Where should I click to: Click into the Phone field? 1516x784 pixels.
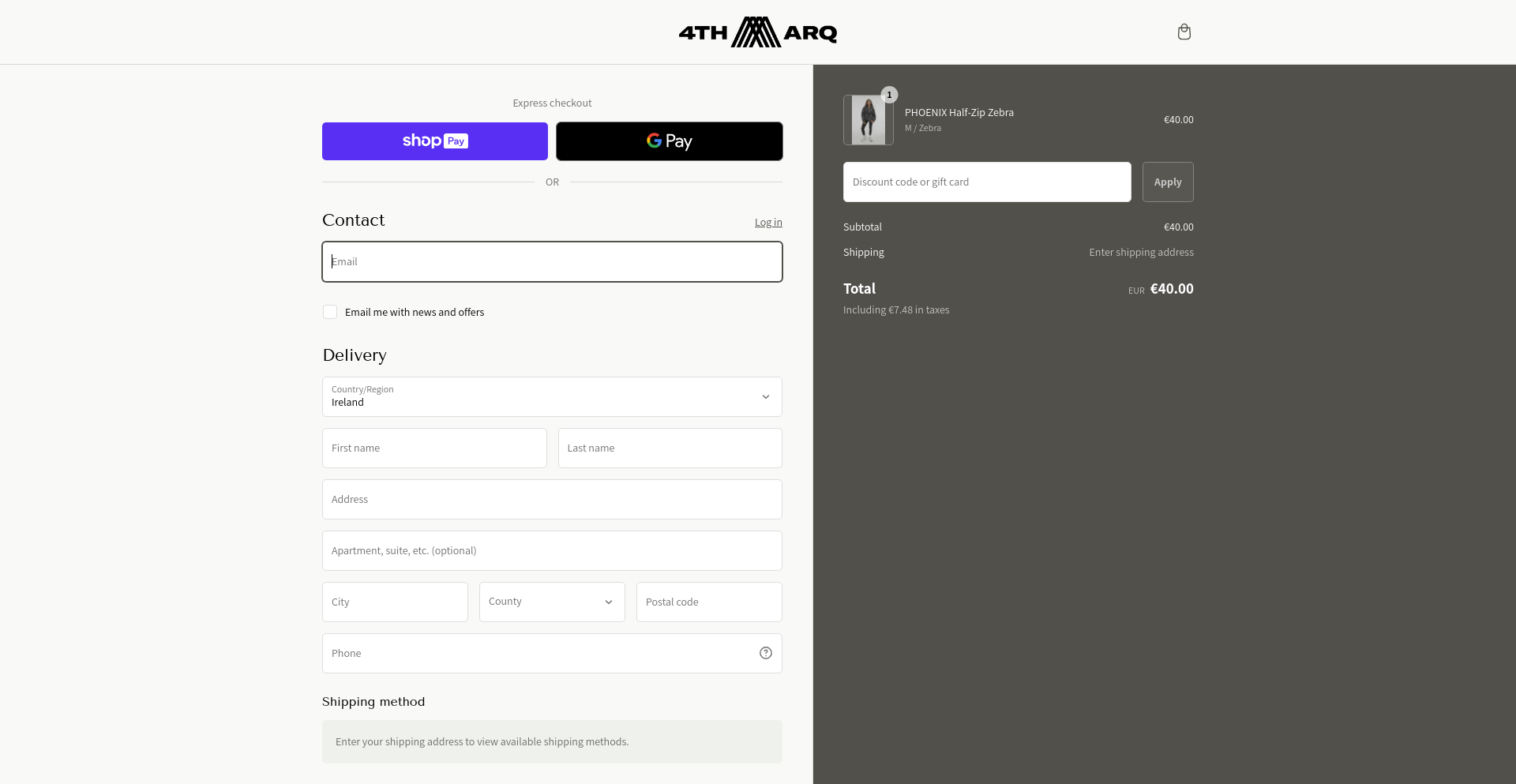552,653
